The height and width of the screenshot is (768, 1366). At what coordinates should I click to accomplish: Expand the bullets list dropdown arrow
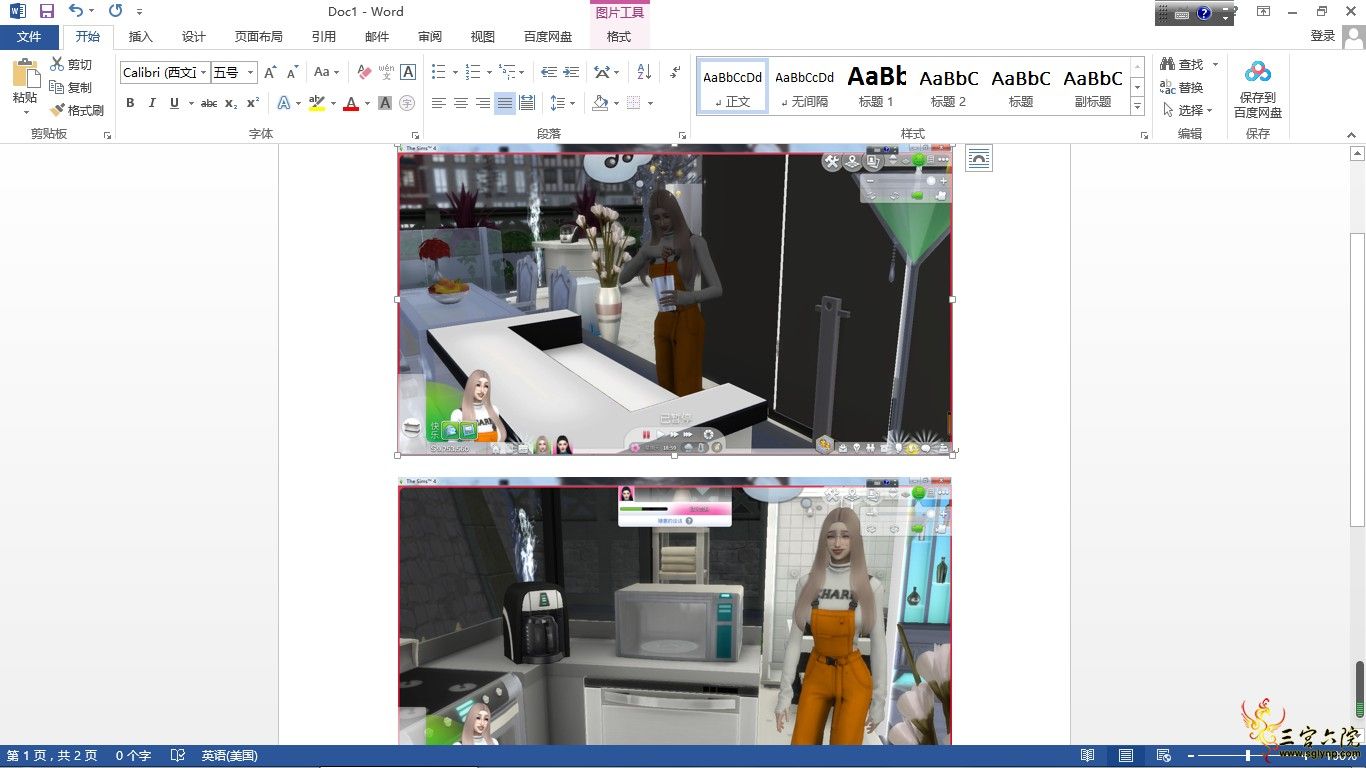(455, 73)
